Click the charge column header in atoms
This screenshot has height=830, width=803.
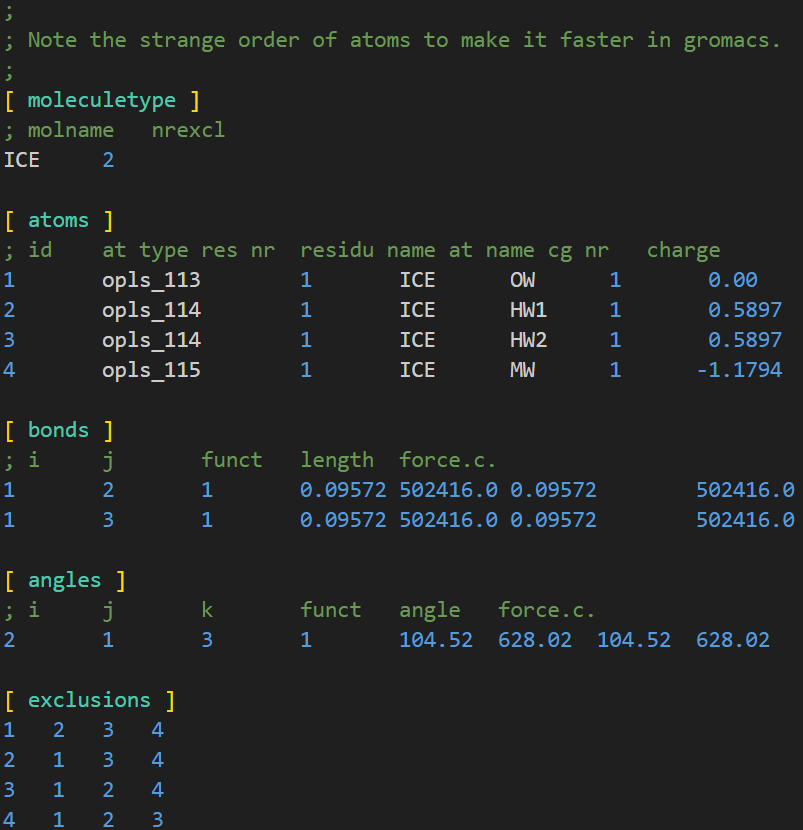coord(683,250)
